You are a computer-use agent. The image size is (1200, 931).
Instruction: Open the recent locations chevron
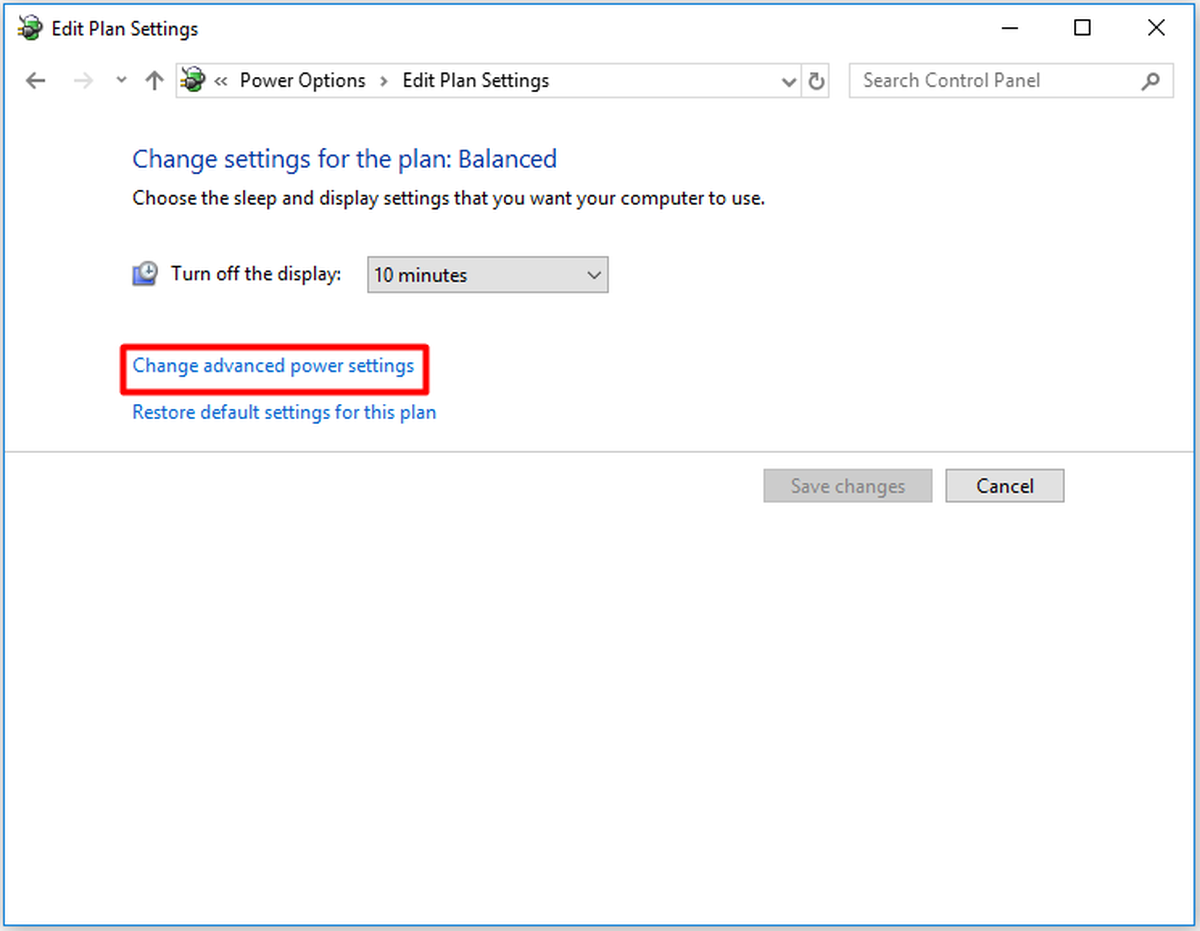(121, 81)
